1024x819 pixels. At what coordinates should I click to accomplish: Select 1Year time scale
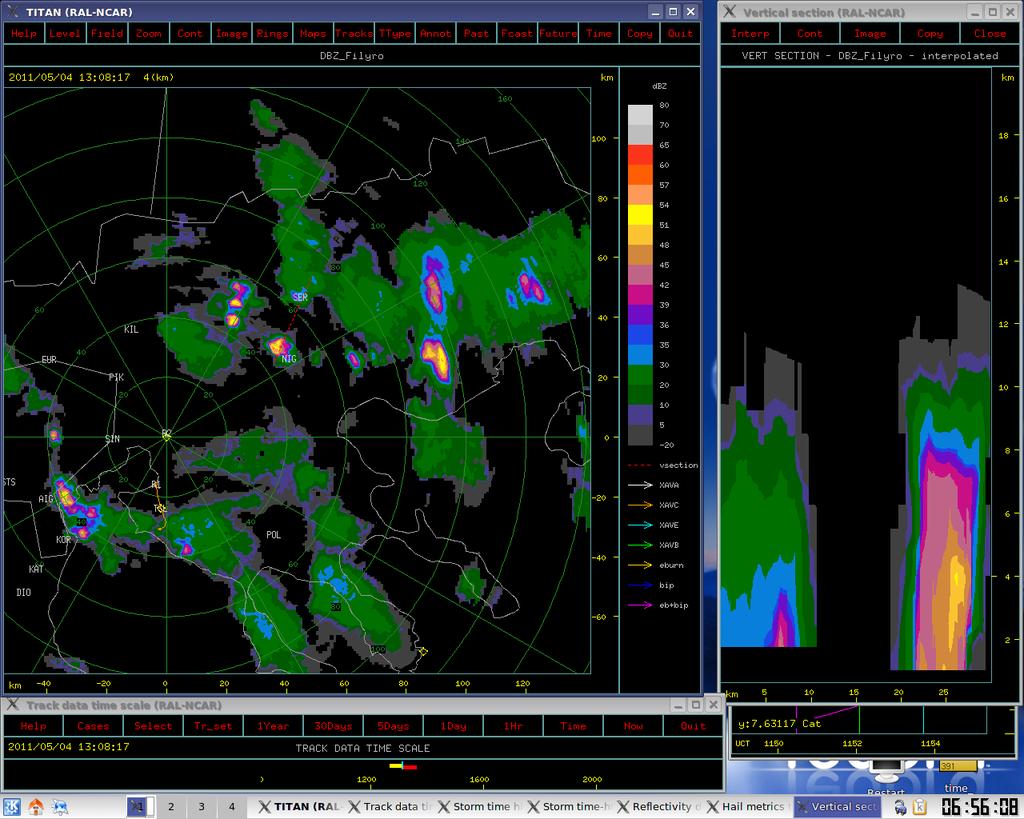pyautogui.click(x=273, y=726)
